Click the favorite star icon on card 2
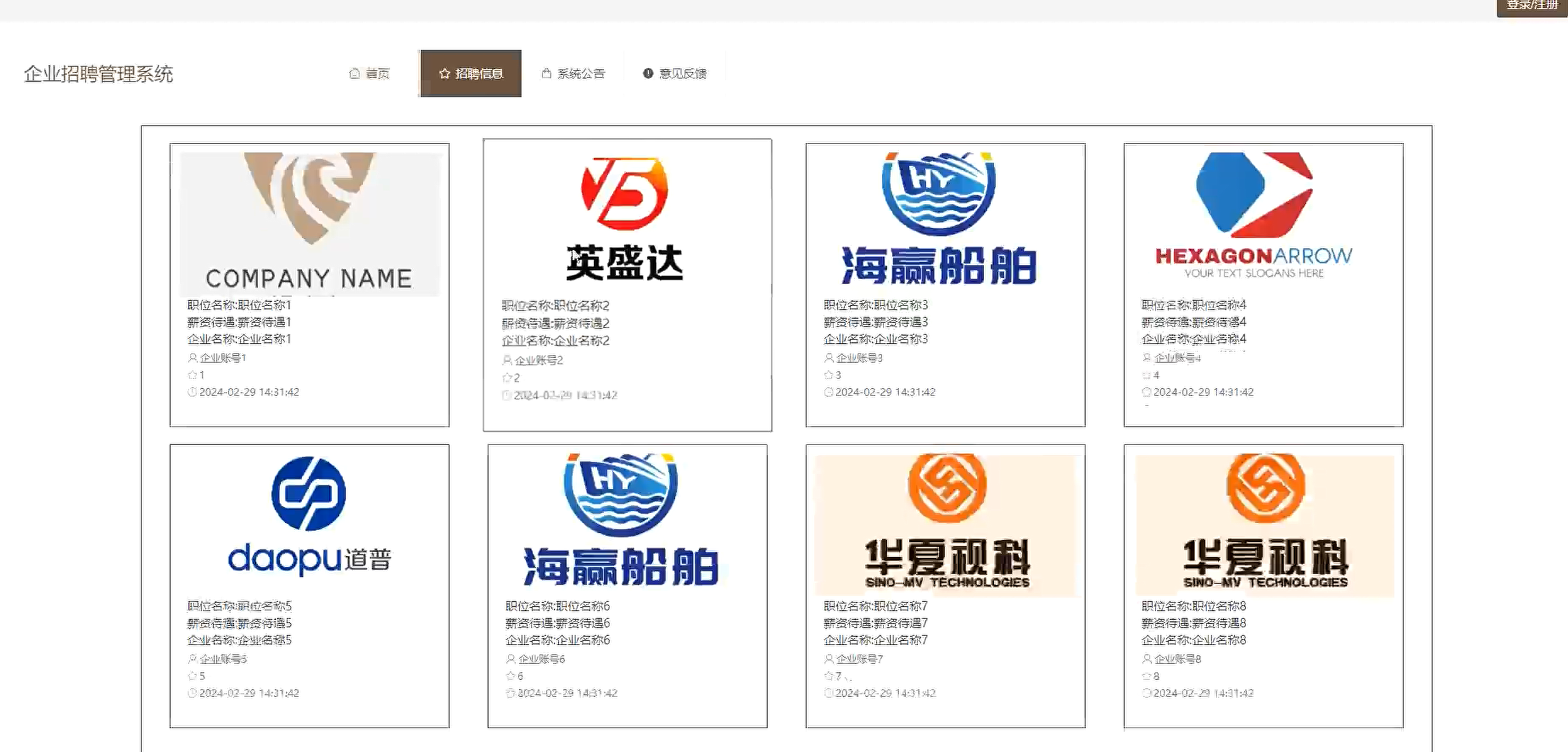The image size is (1568, 752). pos(507,378)
